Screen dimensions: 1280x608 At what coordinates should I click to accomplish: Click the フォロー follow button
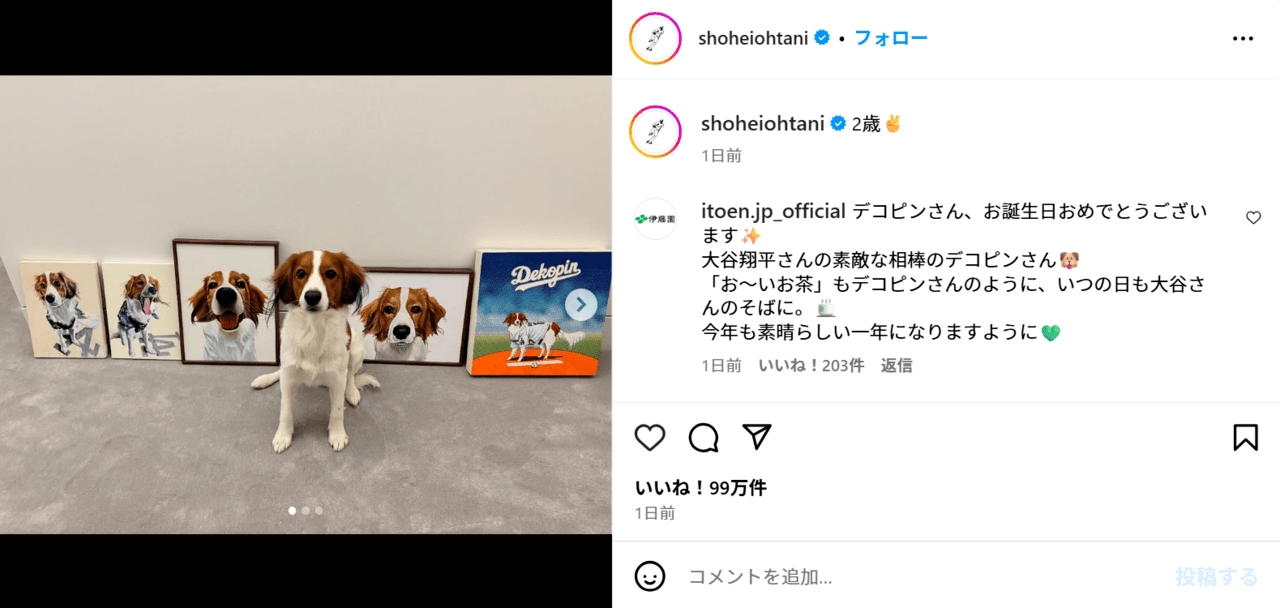pyautogui.click(x=891, y=38)
